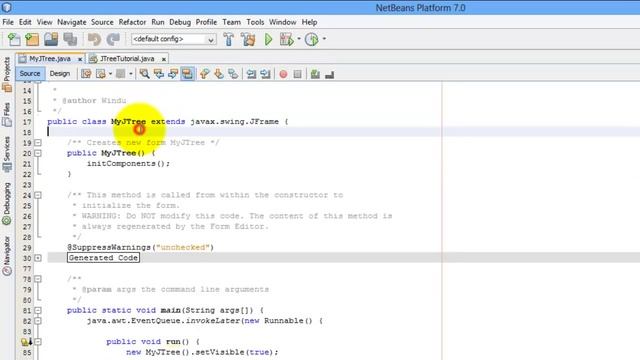The width and height of the screenshot is (640, 360).
Task: Click the Undo arrow icon
Action: 94,39
